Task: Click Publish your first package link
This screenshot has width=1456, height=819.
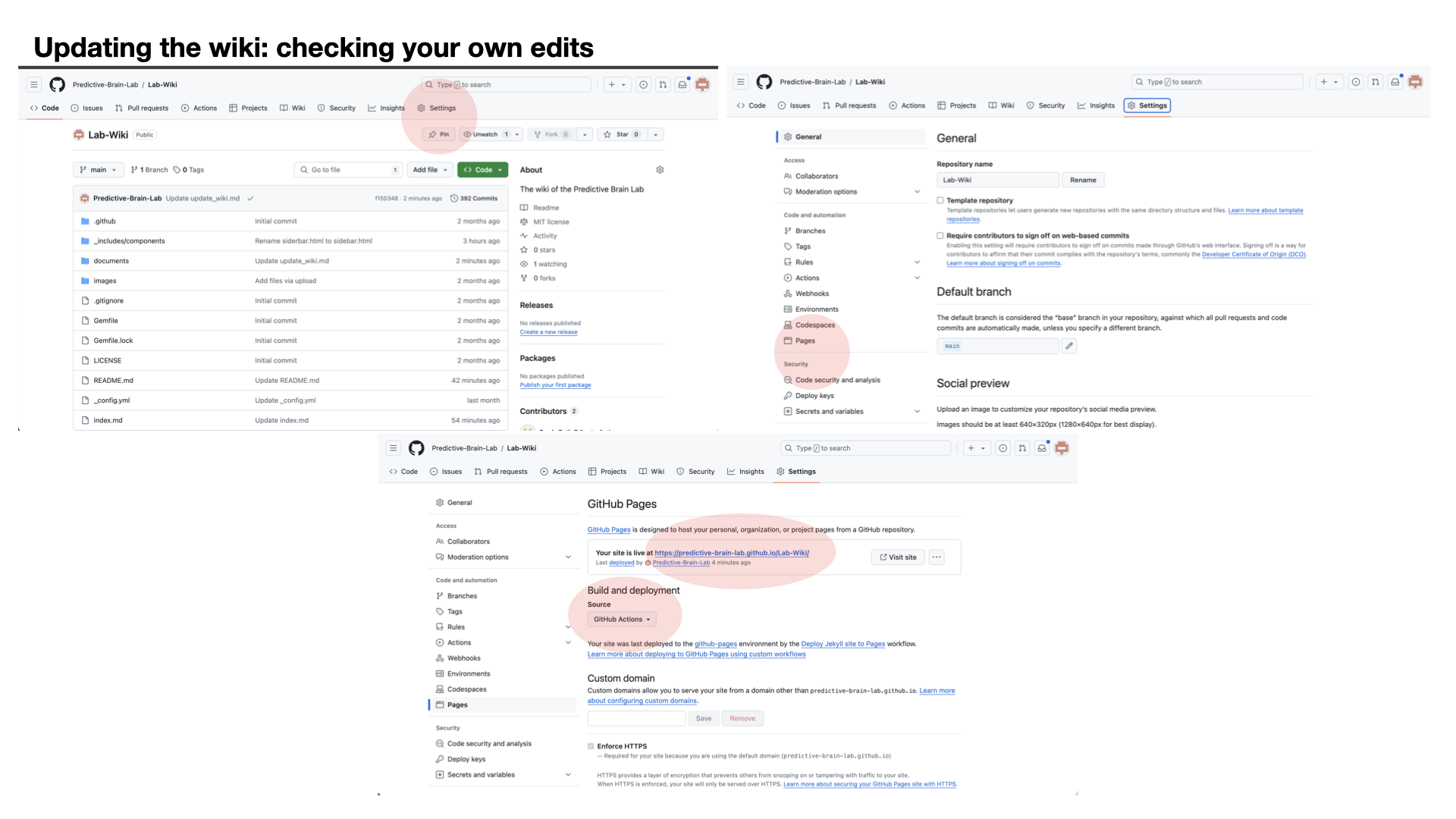Action: (x=555, y=385)
